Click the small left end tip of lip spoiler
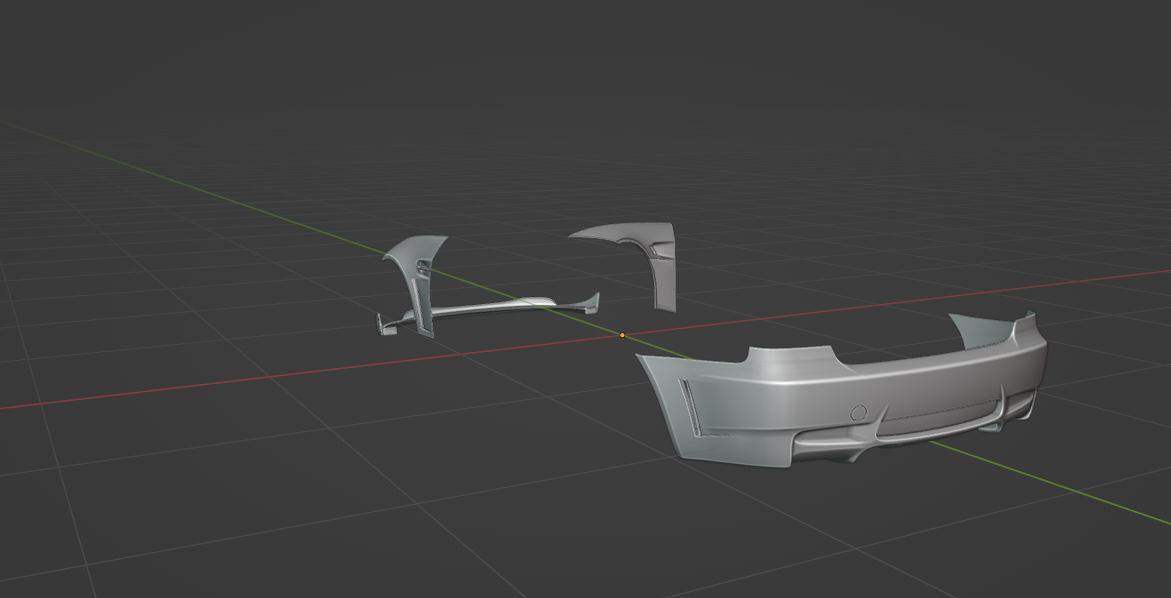The image size is (1171, 598). click(381, 322)
